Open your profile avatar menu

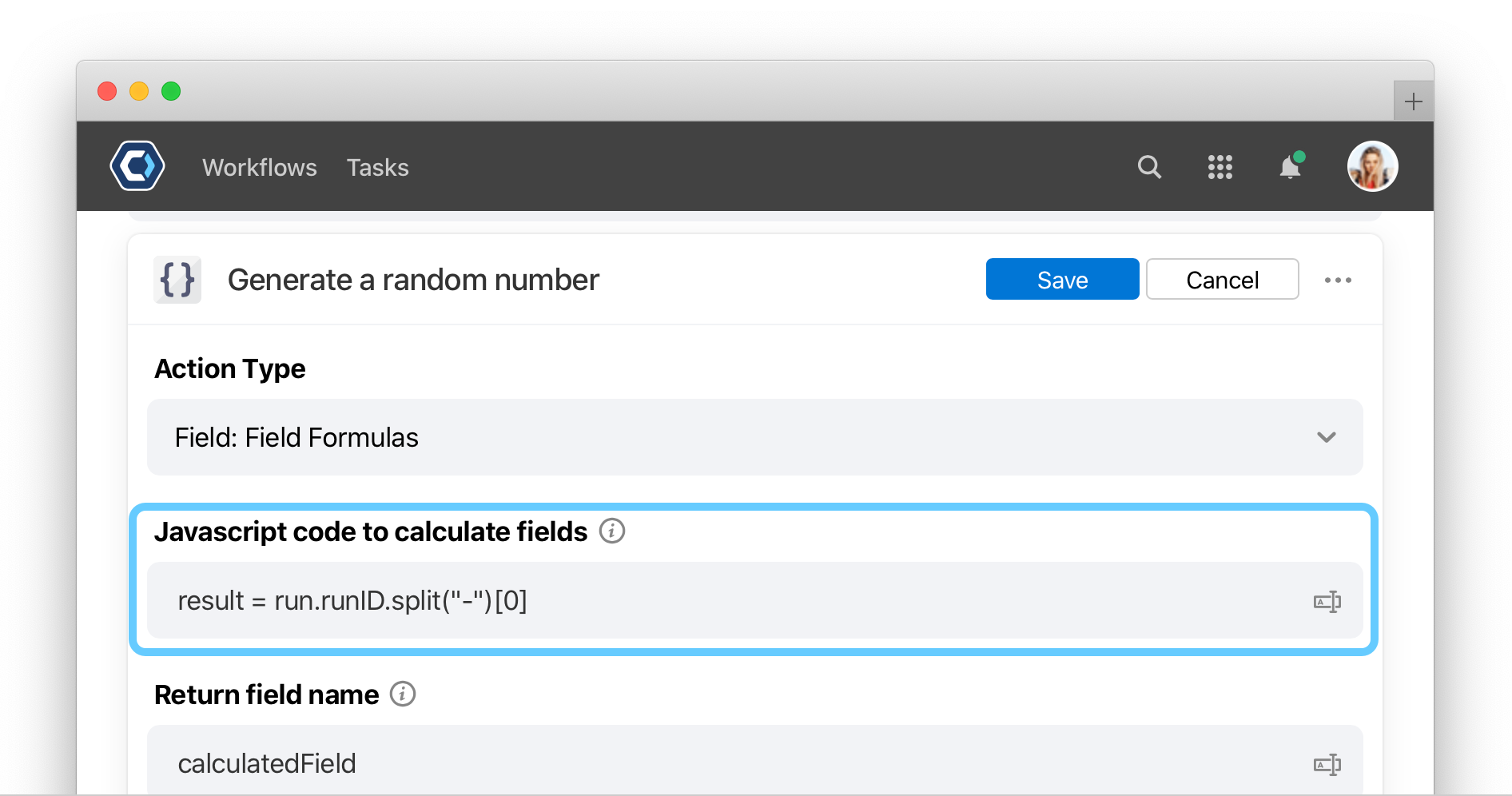(x=1372, y=165)
